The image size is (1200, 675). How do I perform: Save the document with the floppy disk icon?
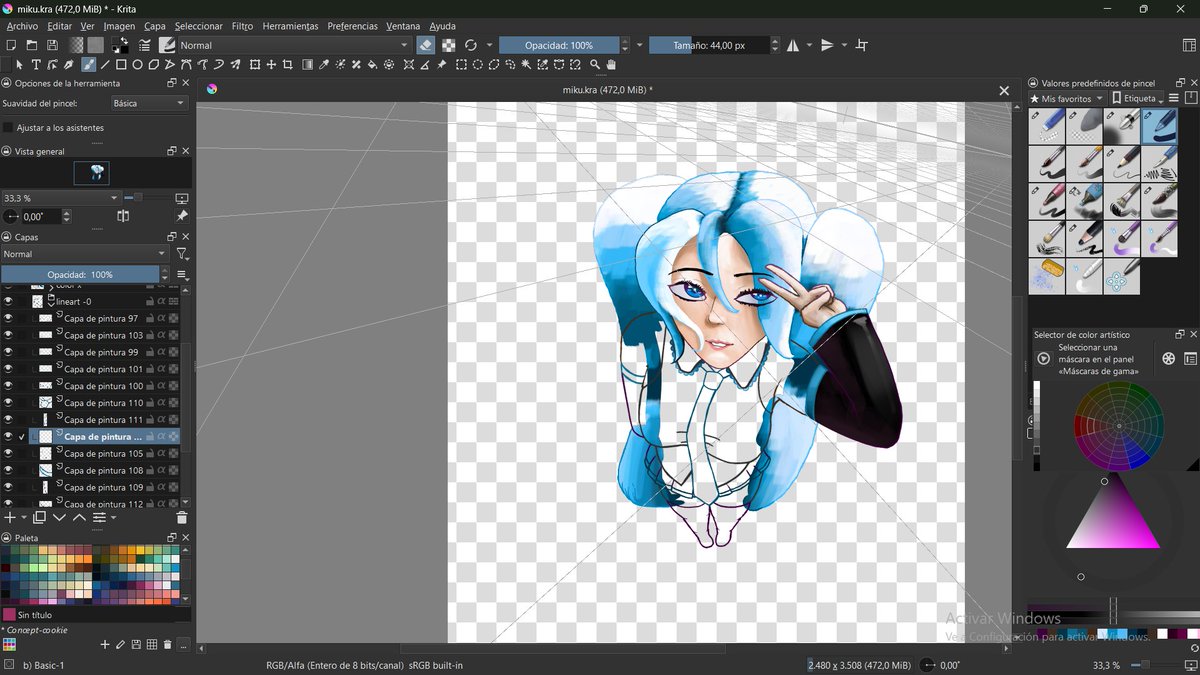tap(51, 45)
